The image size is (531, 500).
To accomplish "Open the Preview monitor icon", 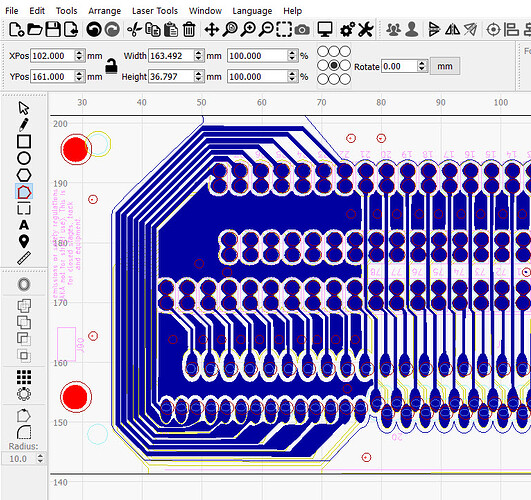I will tap(325, 29).
